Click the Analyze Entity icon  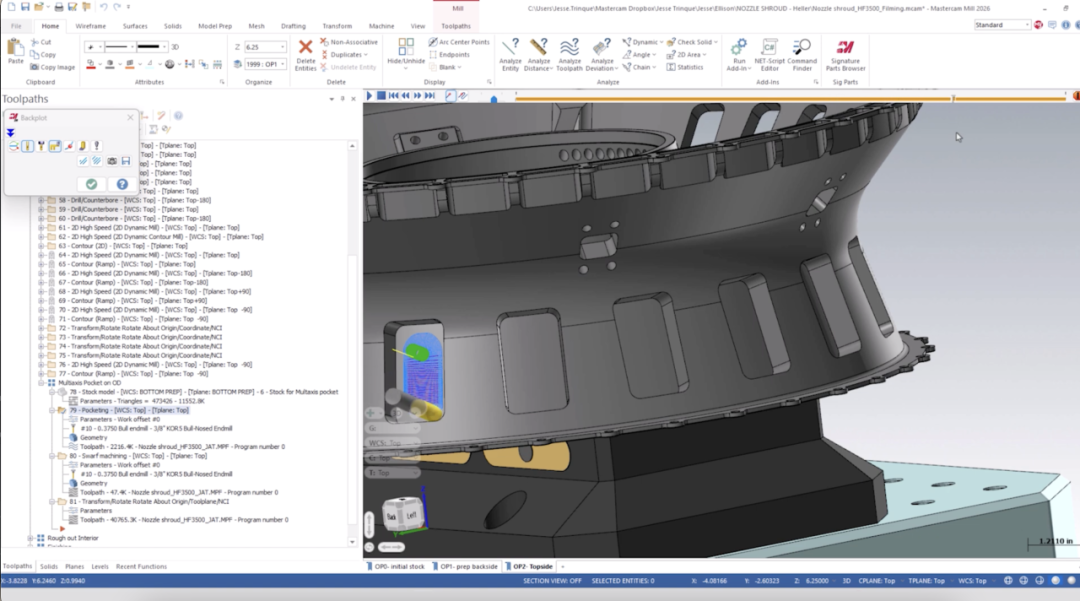click(x=510, y=54)
